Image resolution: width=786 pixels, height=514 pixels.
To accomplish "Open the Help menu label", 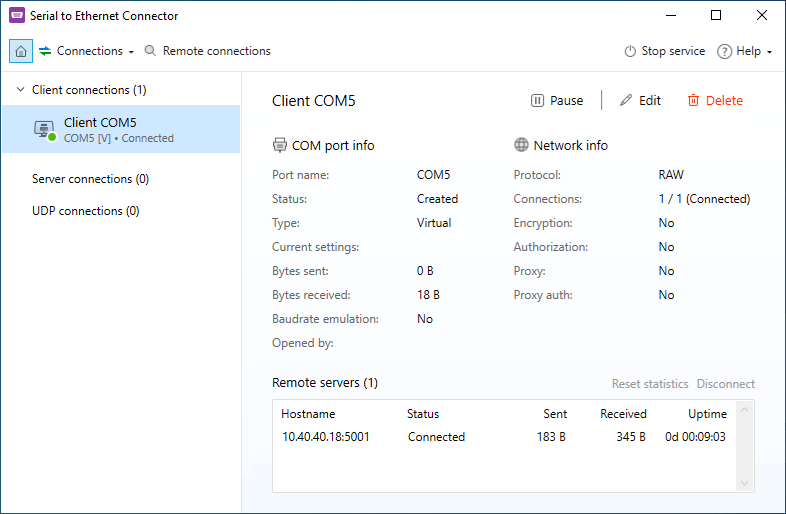I will click(748, 51).
